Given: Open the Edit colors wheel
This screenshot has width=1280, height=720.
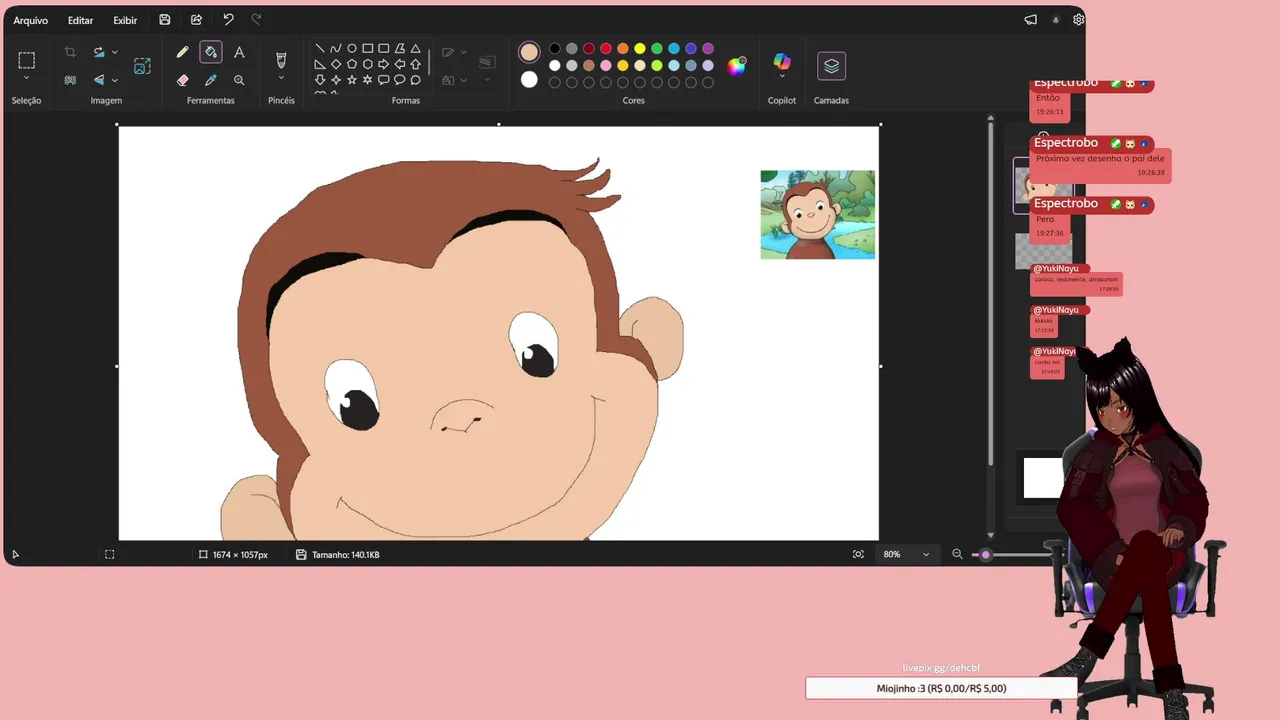Looking at the screenshot, I should coord(736,66).
